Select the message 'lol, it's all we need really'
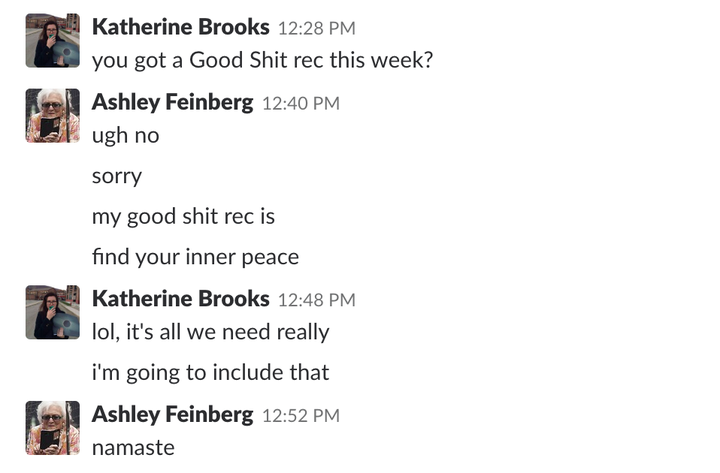Screen dimensions: 720x473 [x=210, y=332]
